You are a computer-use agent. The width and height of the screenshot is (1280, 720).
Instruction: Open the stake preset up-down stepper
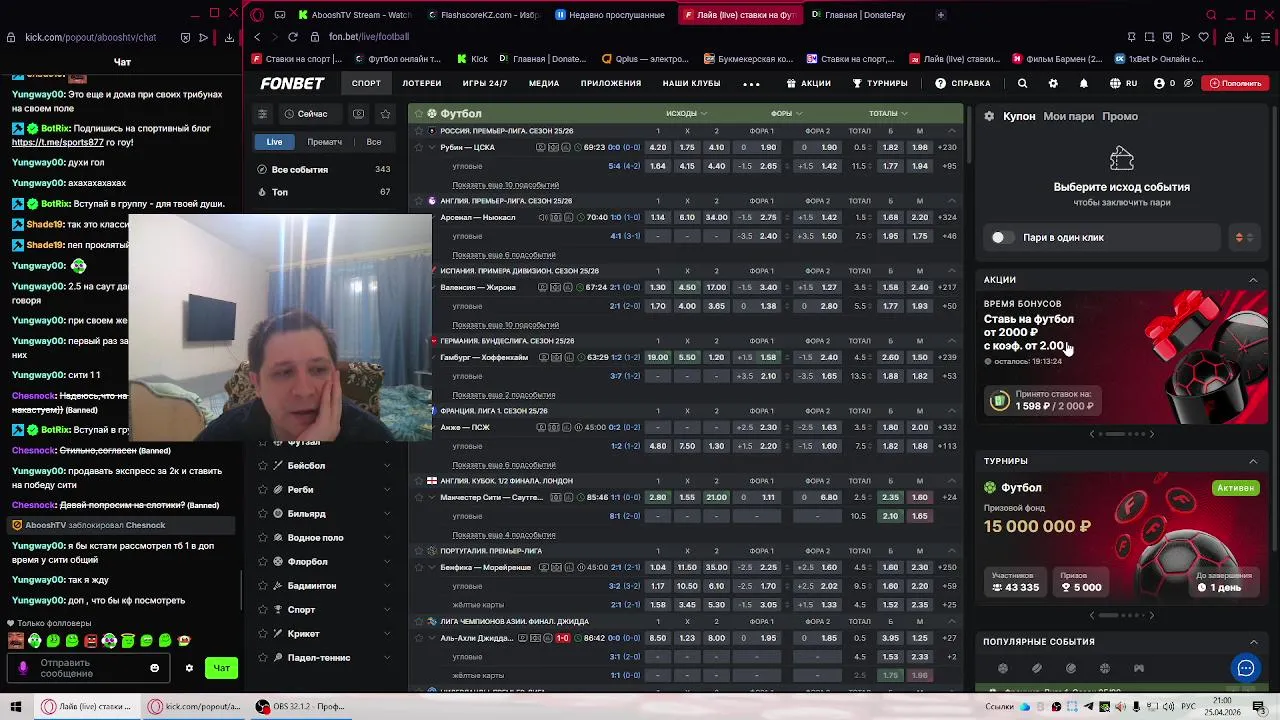click(x=1244, y=238)
